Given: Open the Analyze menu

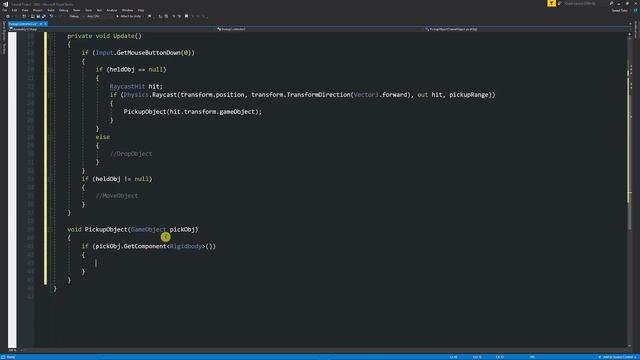Looking at the screenshot, I should (112, 10).
